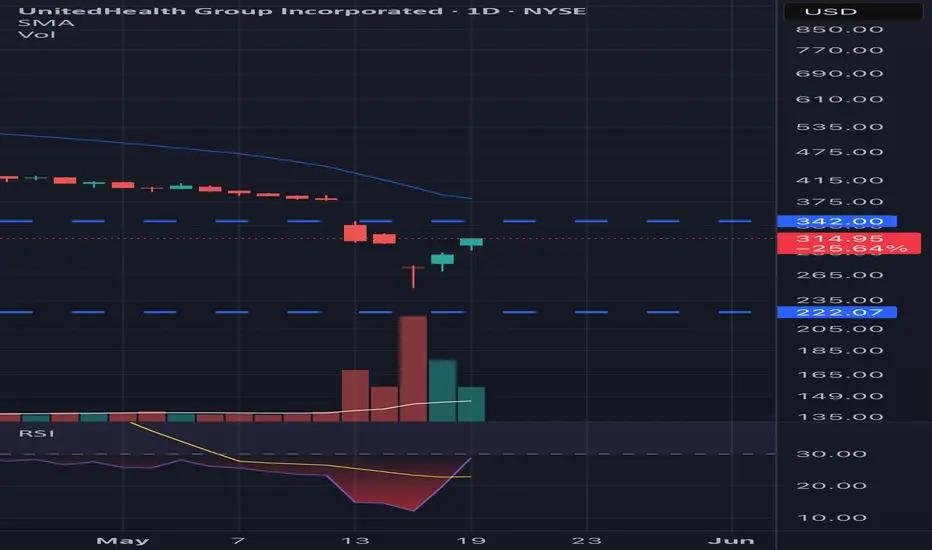Select the tallest red volume bar
This screenshot has width=932, height=550.
pos(413,369)
